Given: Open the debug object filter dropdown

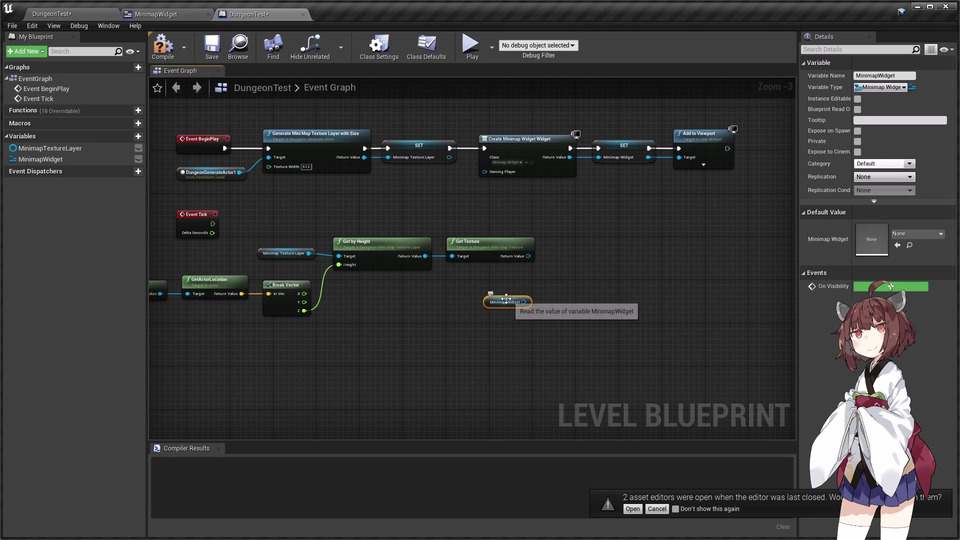Looking at the screenshot, I should pyautogui.click(x=538, y=45).
